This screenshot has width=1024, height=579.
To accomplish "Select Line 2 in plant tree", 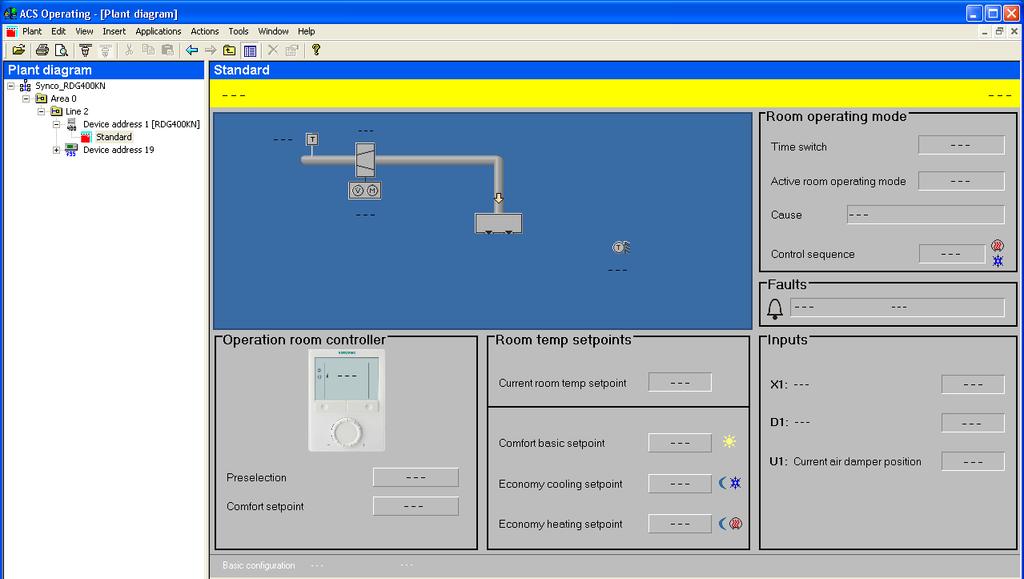I will coord(76,111).
